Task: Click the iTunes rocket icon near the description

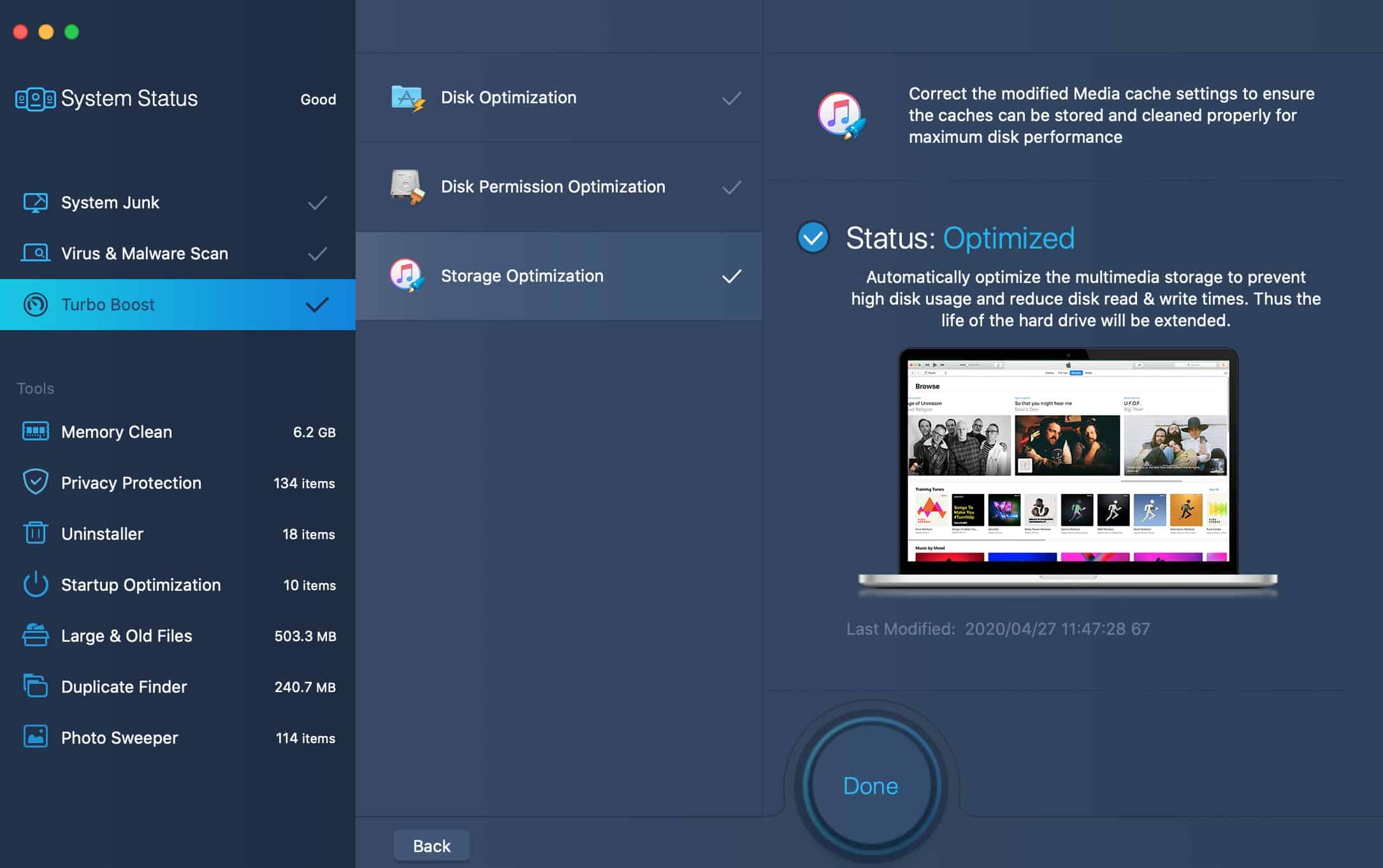Action: point(841,115)
